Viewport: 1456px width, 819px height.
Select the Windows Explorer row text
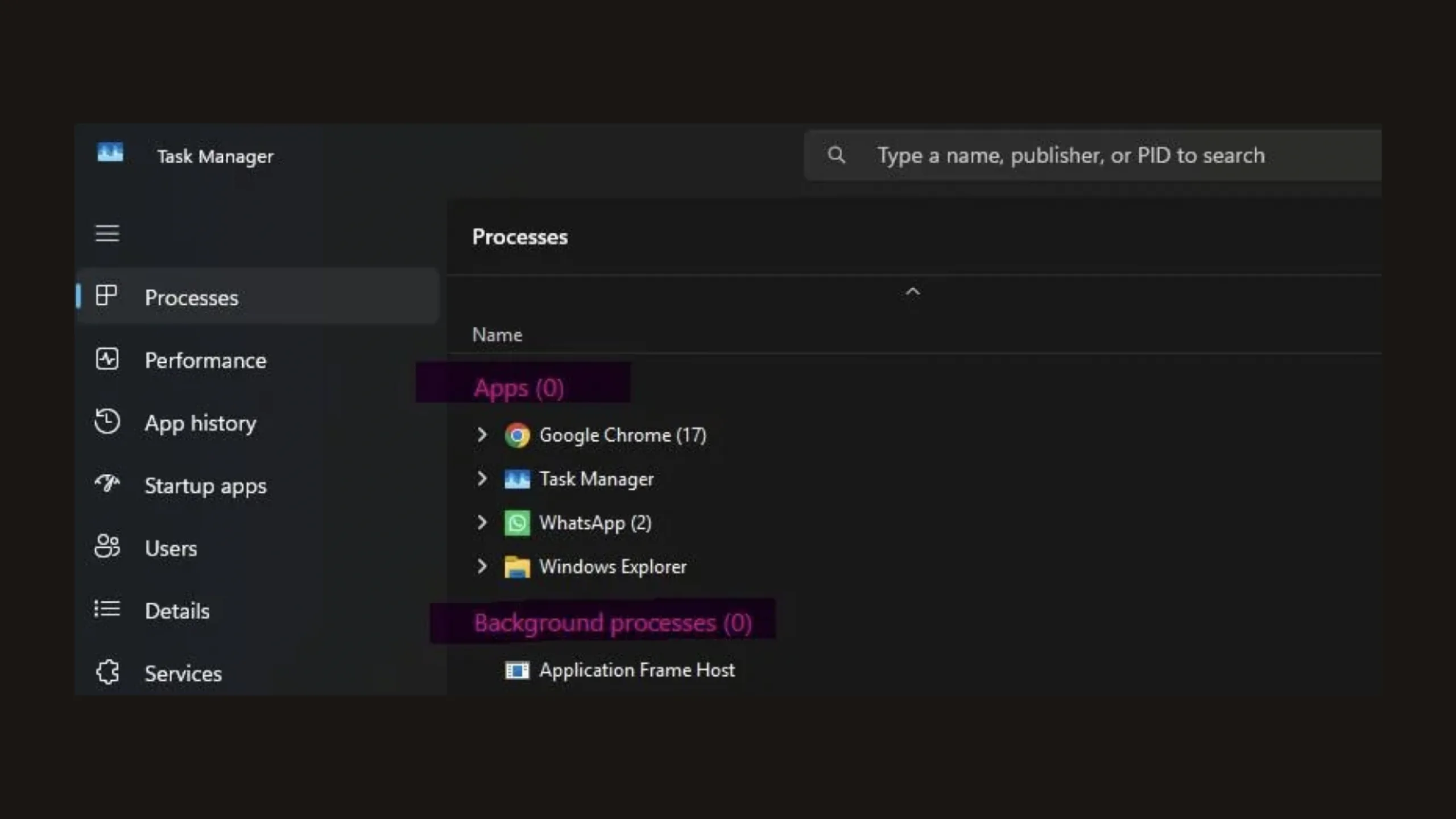(613, 567)
